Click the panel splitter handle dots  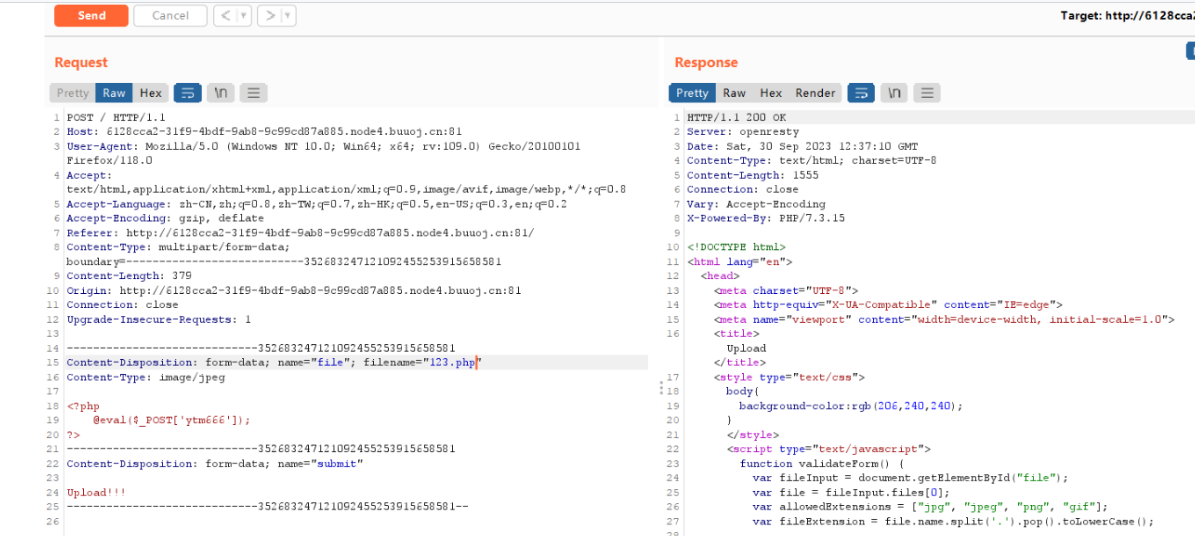tap(661, 389)
